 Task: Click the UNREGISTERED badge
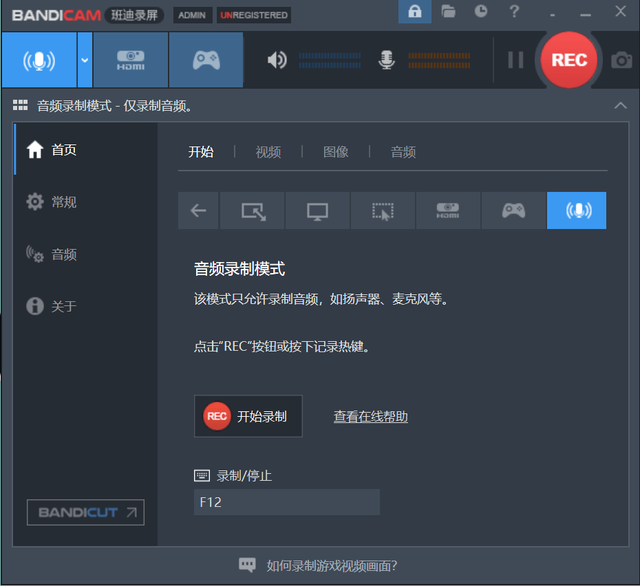point(254,15)
